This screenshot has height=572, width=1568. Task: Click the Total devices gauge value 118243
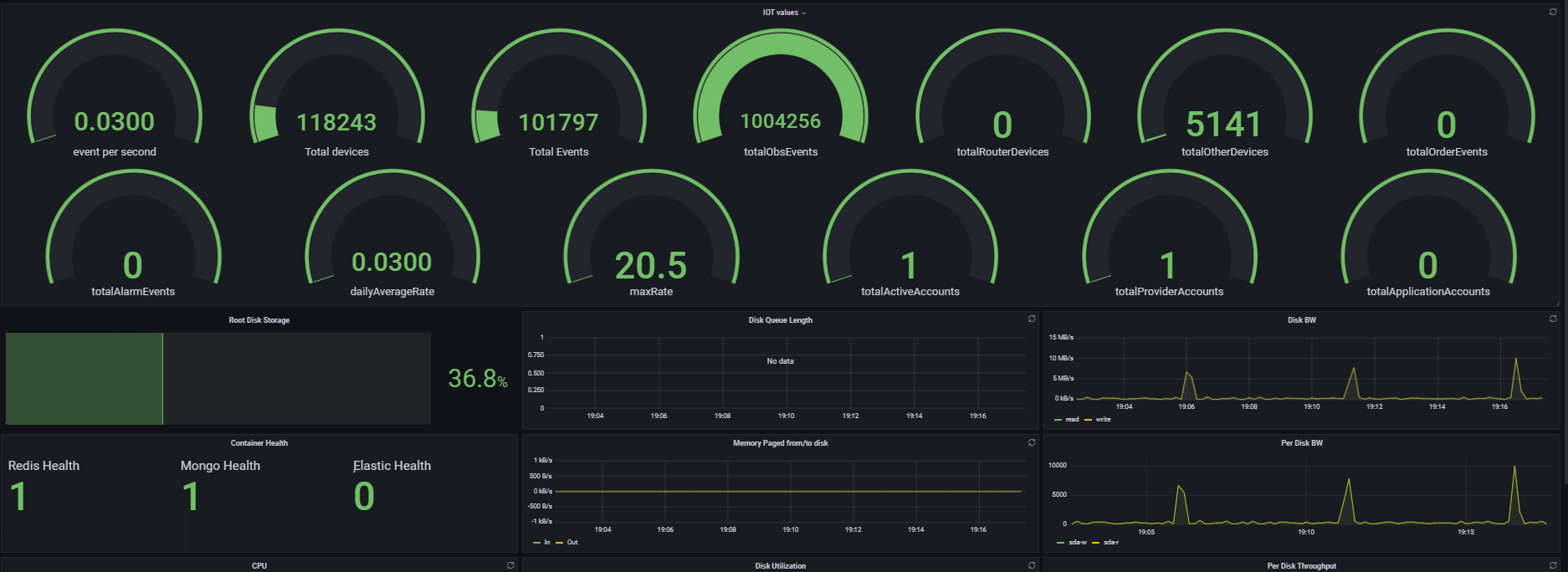[337, 122]
